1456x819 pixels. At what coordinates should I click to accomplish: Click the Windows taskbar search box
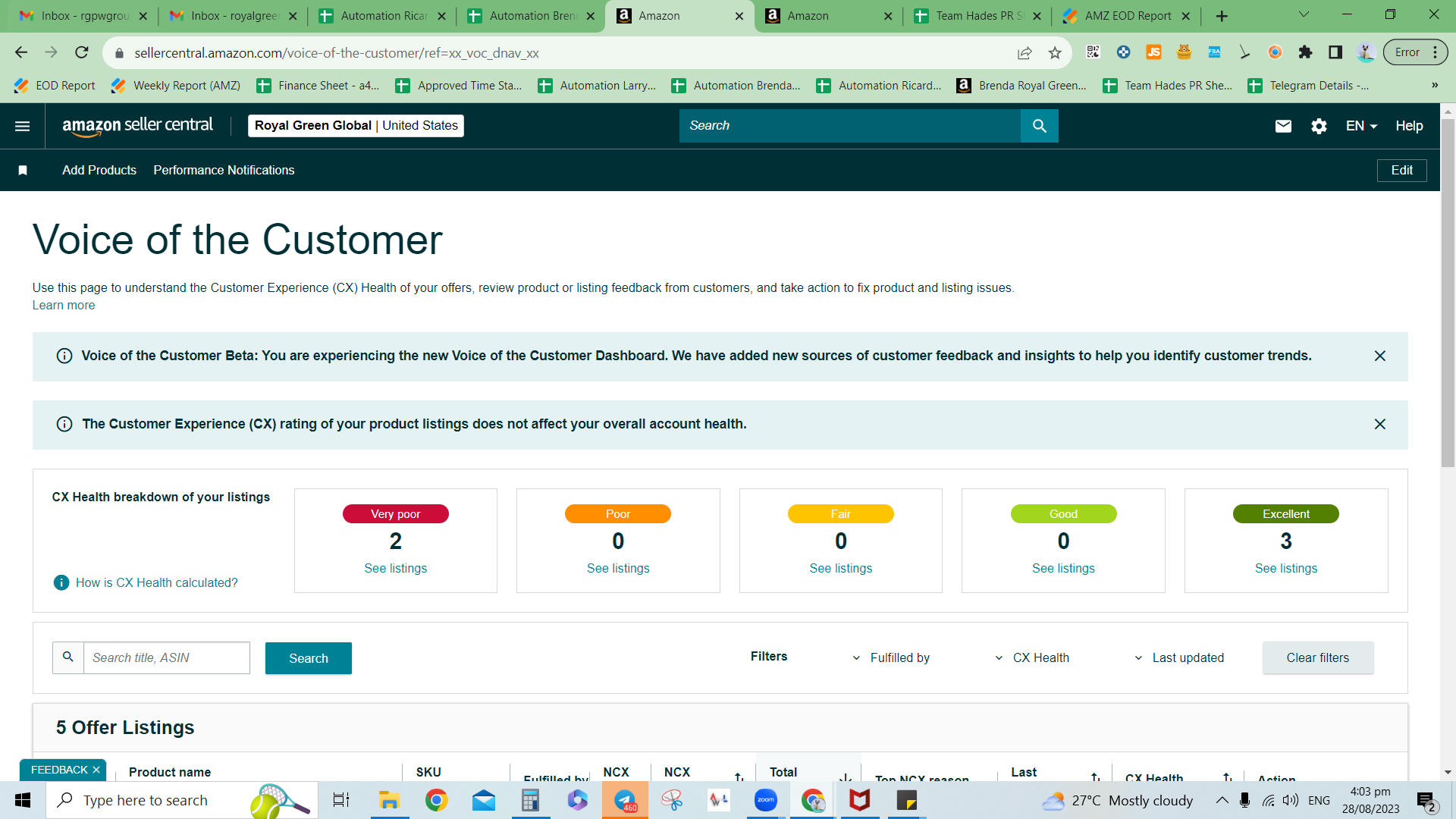click(x=182, y=800)
